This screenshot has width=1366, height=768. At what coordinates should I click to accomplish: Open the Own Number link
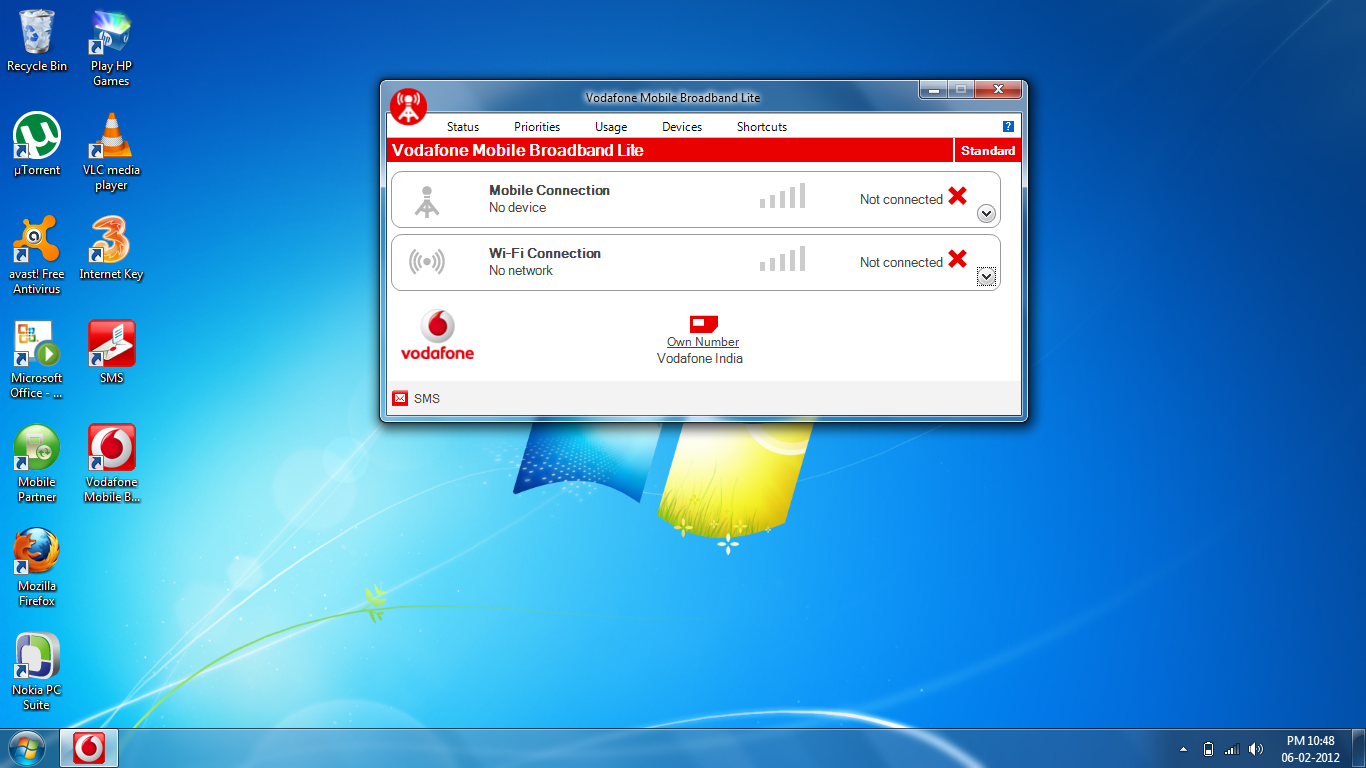pos(703,342)
